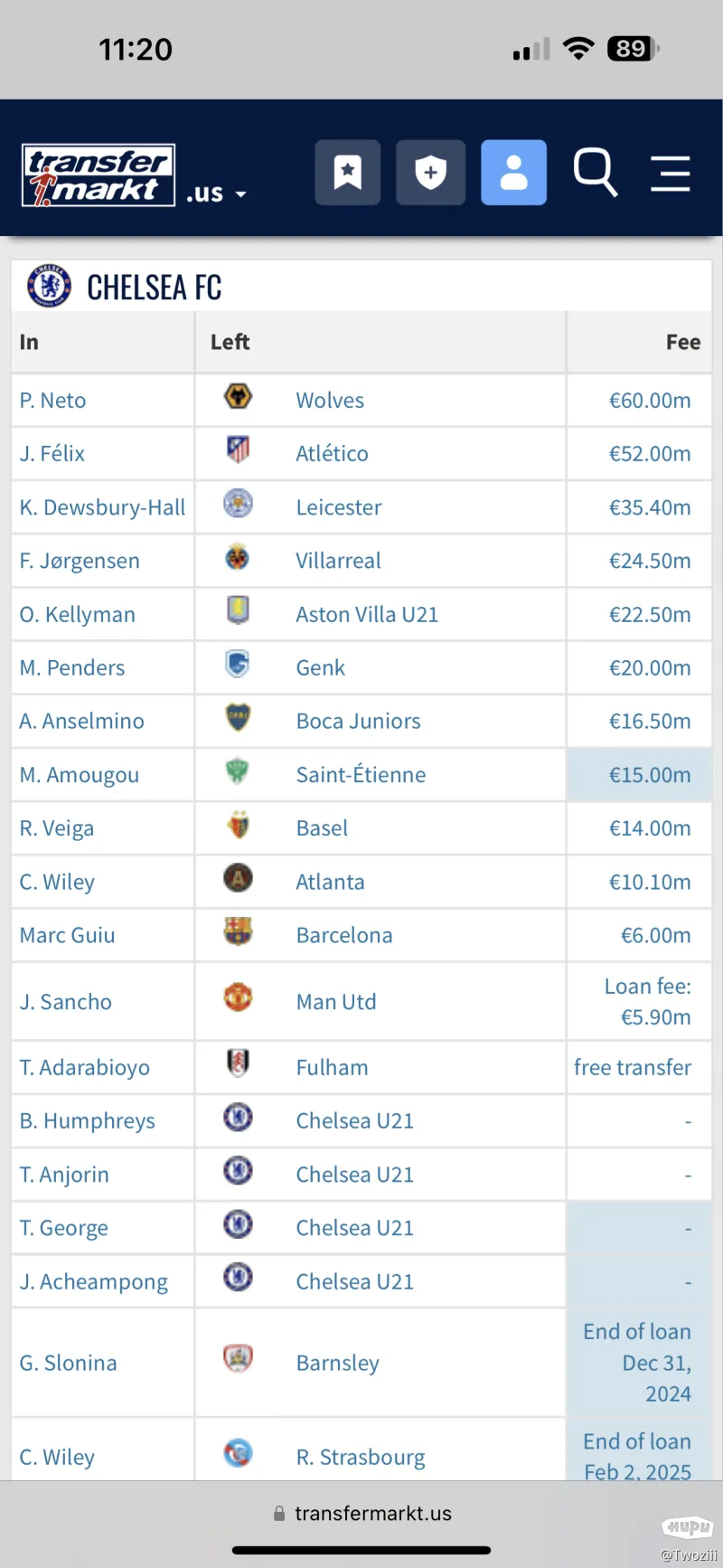The width and height of the screenshot is (723, 1568).
Task: Click the €52.00m fee for Félix
Action: 649,453
